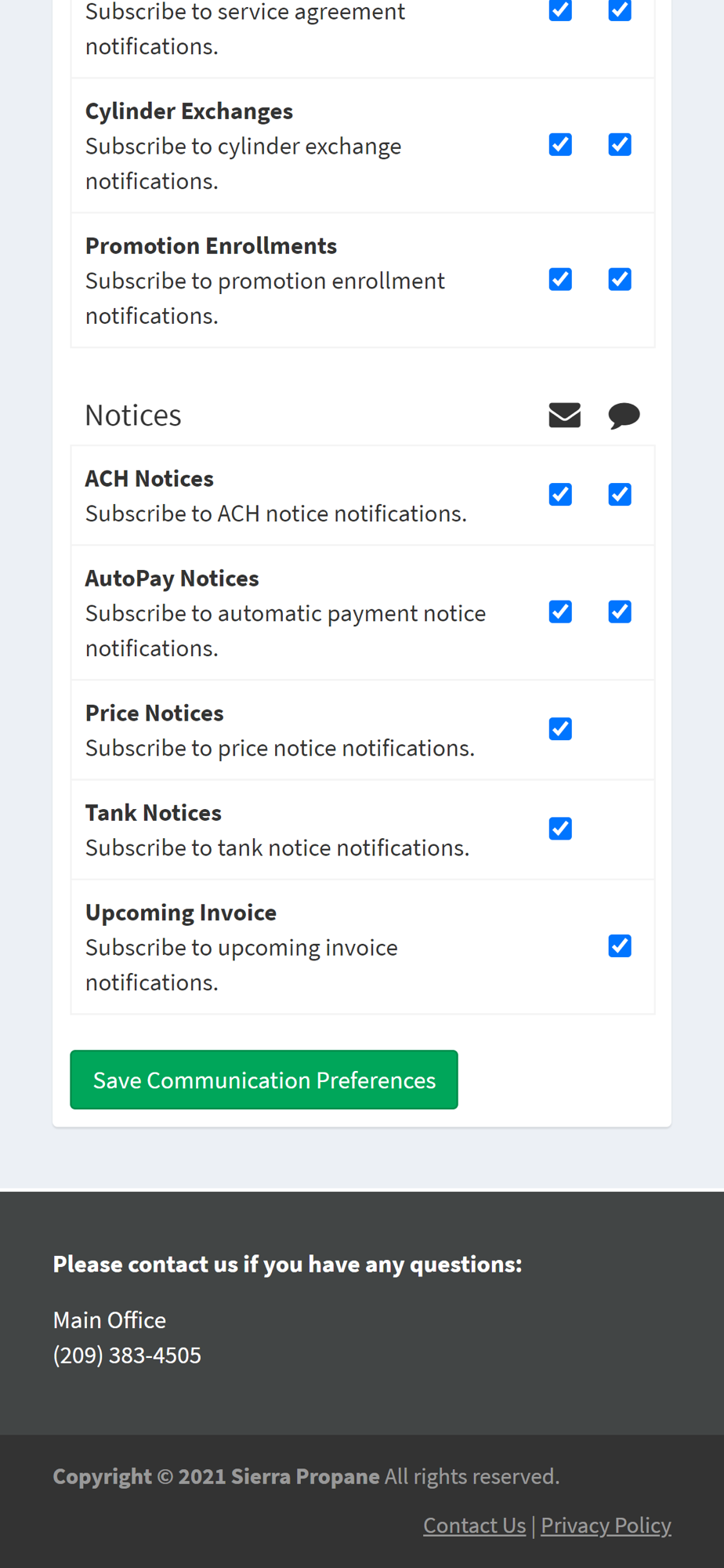Toggle Cylinder Exchanges email checkbox
The image size is (724, 1568).
tap(560, 145)
